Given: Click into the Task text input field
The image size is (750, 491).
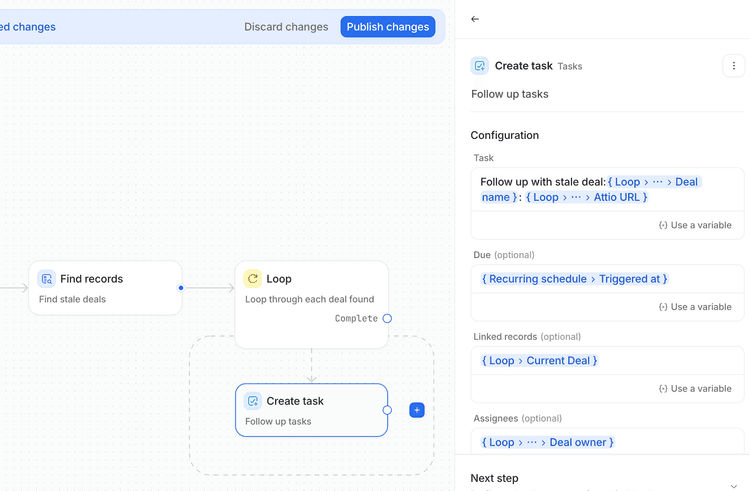Looking at the screenshot, I should pos(607,190).
